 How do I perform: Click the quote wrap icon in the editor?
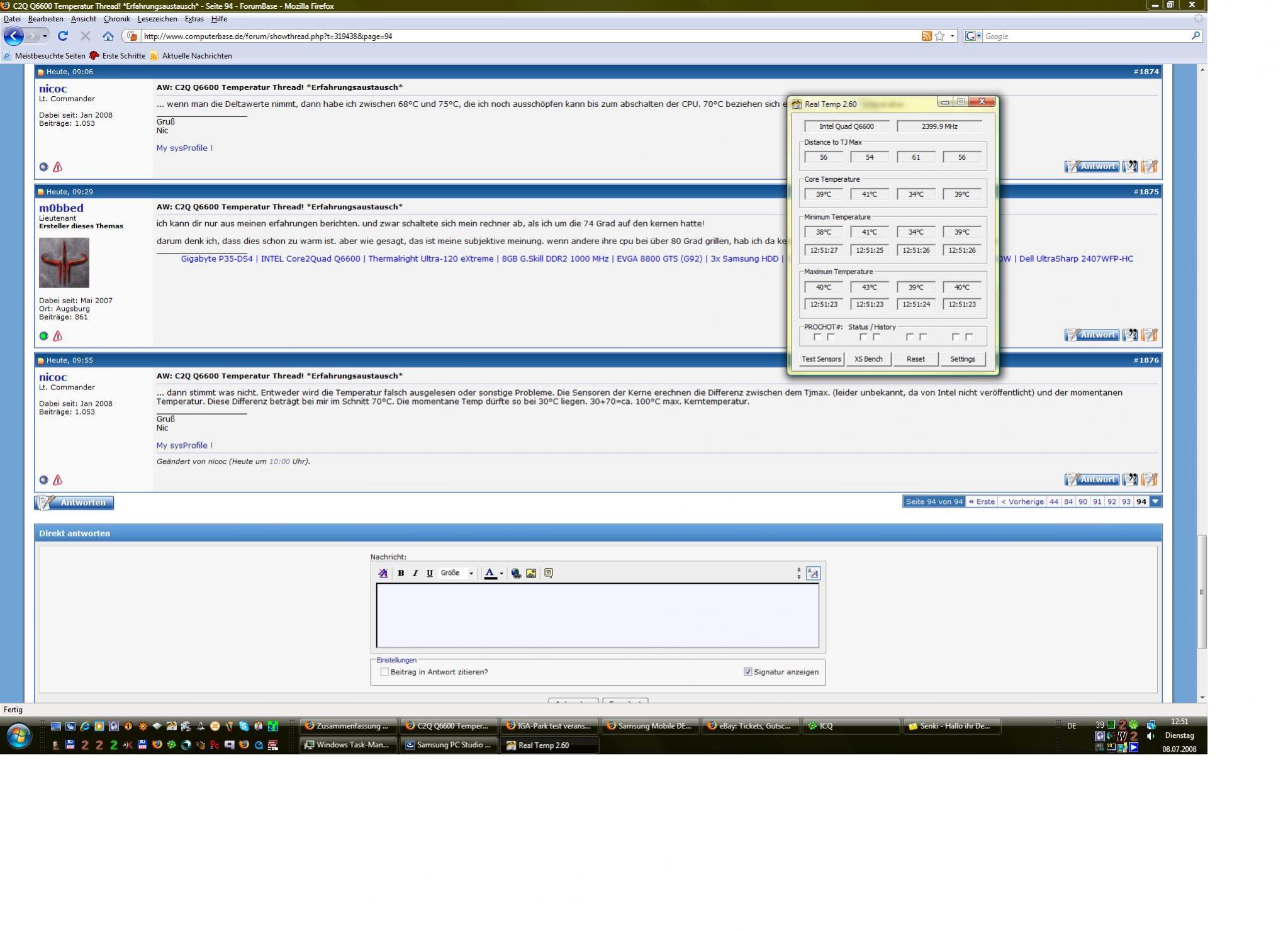(549, 573)
